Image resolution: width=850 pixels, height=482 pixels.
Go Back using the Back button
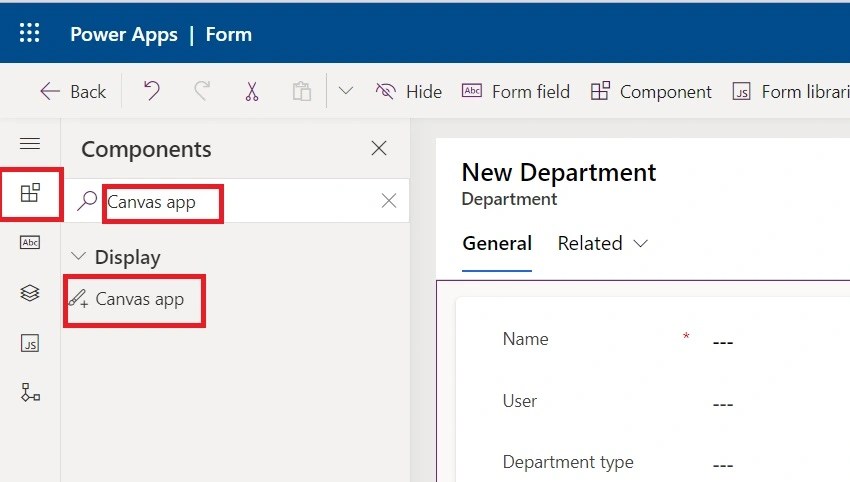point(73,91)
